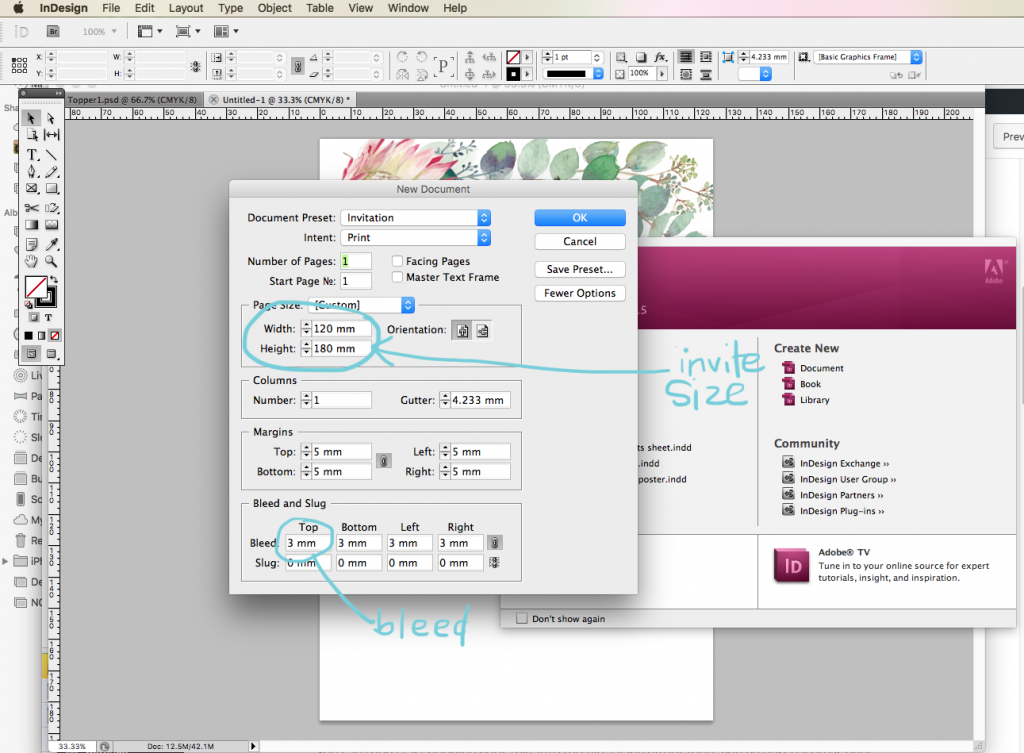Select the Type tool
Screen dimensions: 1024x753
[30, 155]
